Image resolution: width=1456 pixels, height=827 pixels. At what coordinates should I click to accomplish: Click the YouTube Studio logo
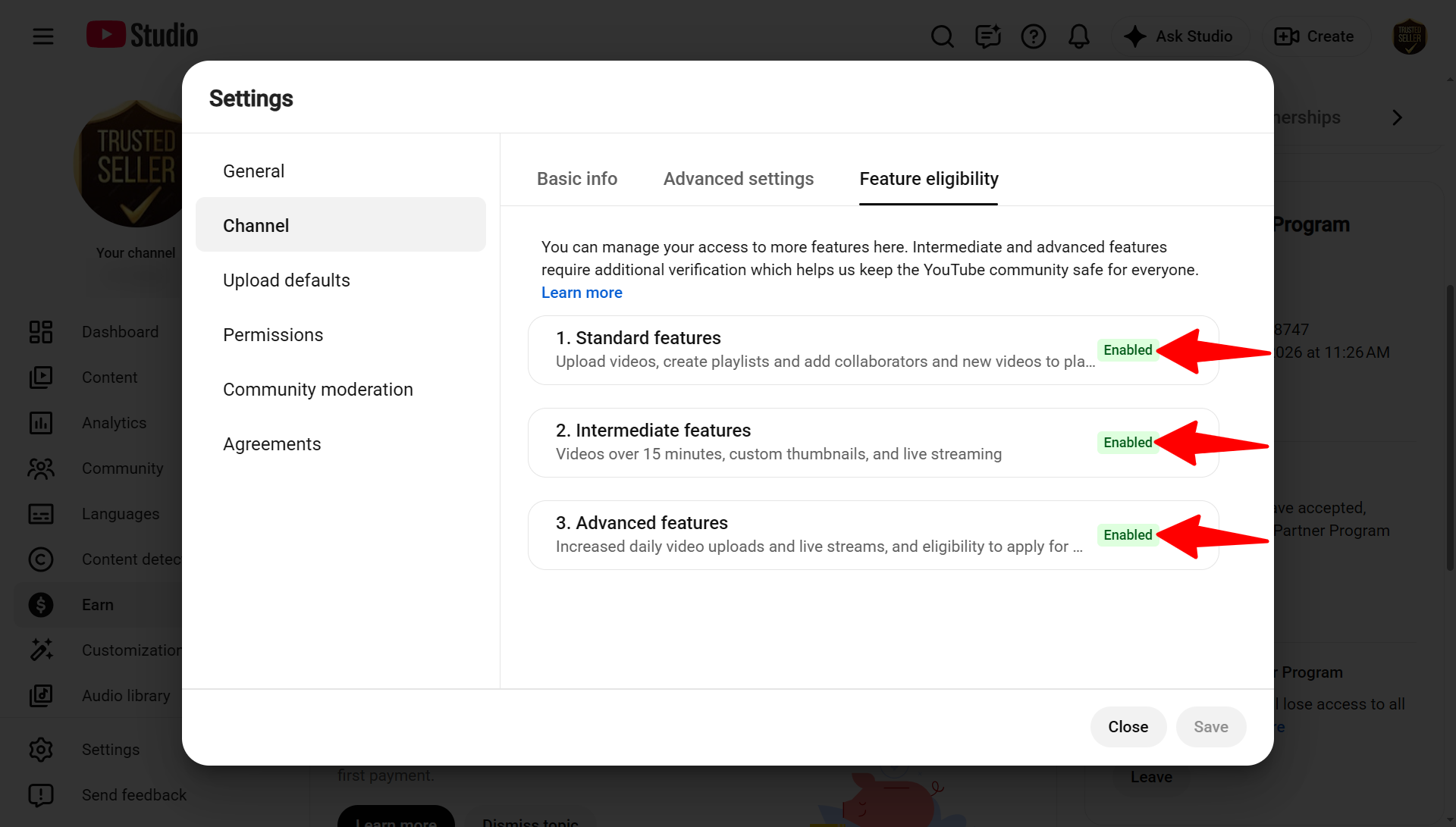click(x=142, y=36)
